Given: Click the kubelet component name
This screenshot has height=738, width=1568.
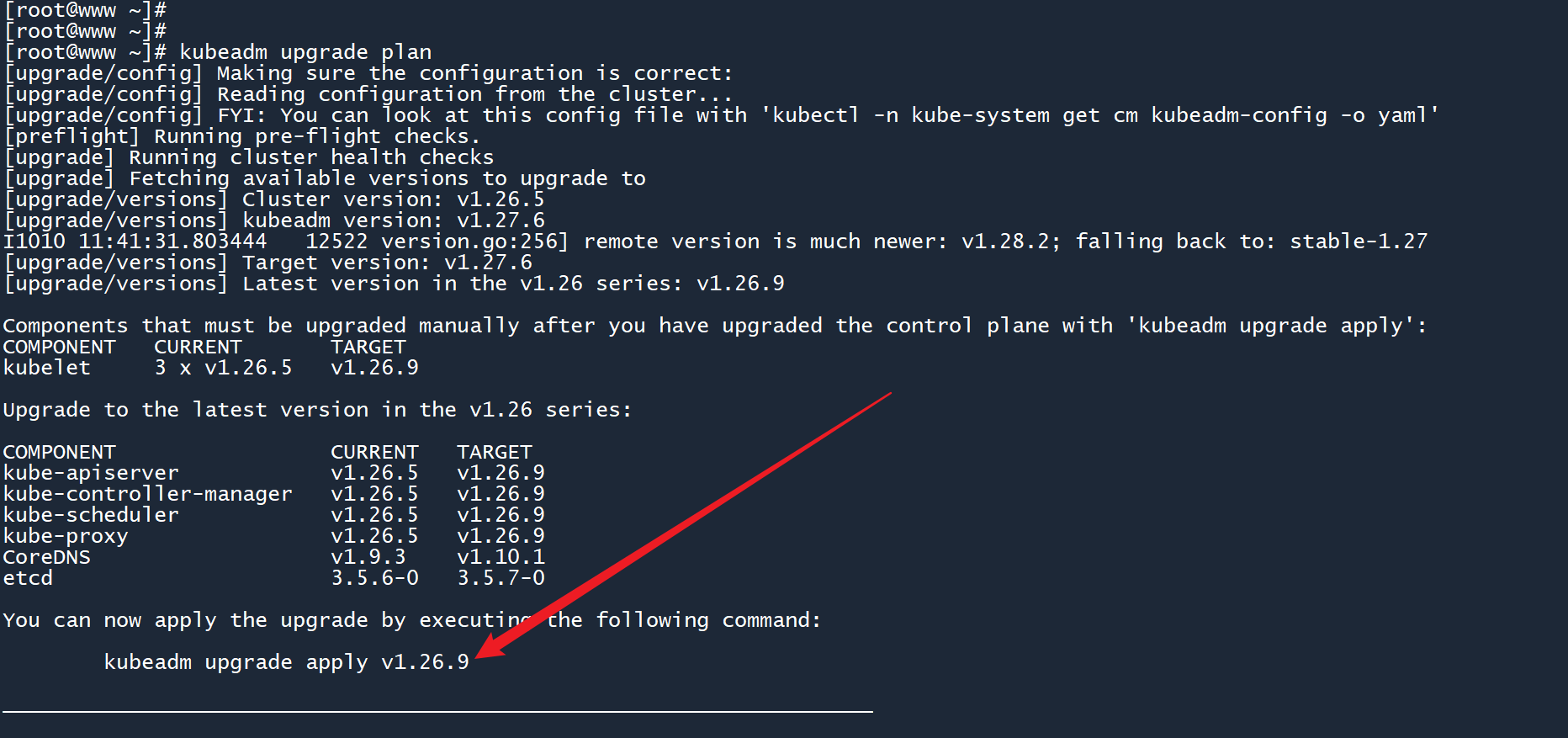Looking at the screenshot, I should [x=47, y=368].
